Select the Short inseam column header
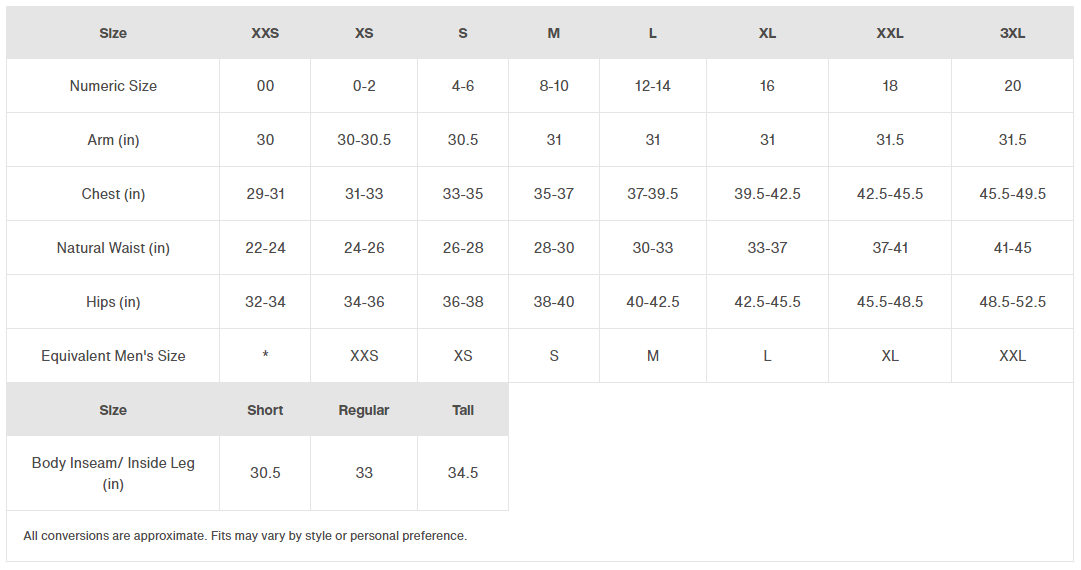 [x=265, y=410]
